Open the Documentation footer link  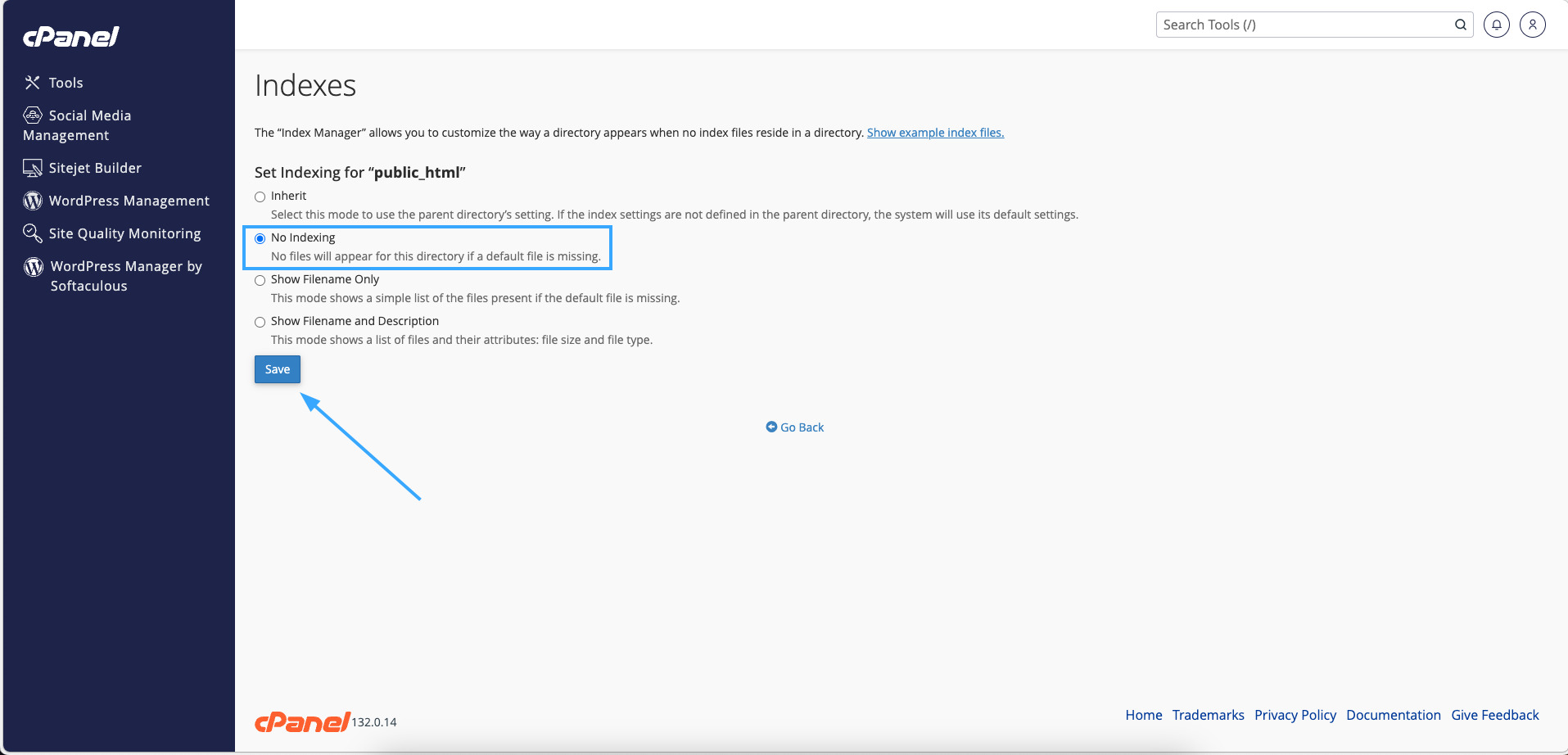[x=1393, y=715]
